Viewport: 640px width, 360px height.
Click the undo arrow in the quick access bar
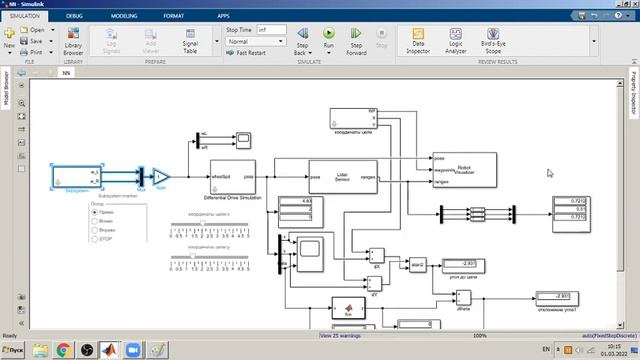coord(594,16)
